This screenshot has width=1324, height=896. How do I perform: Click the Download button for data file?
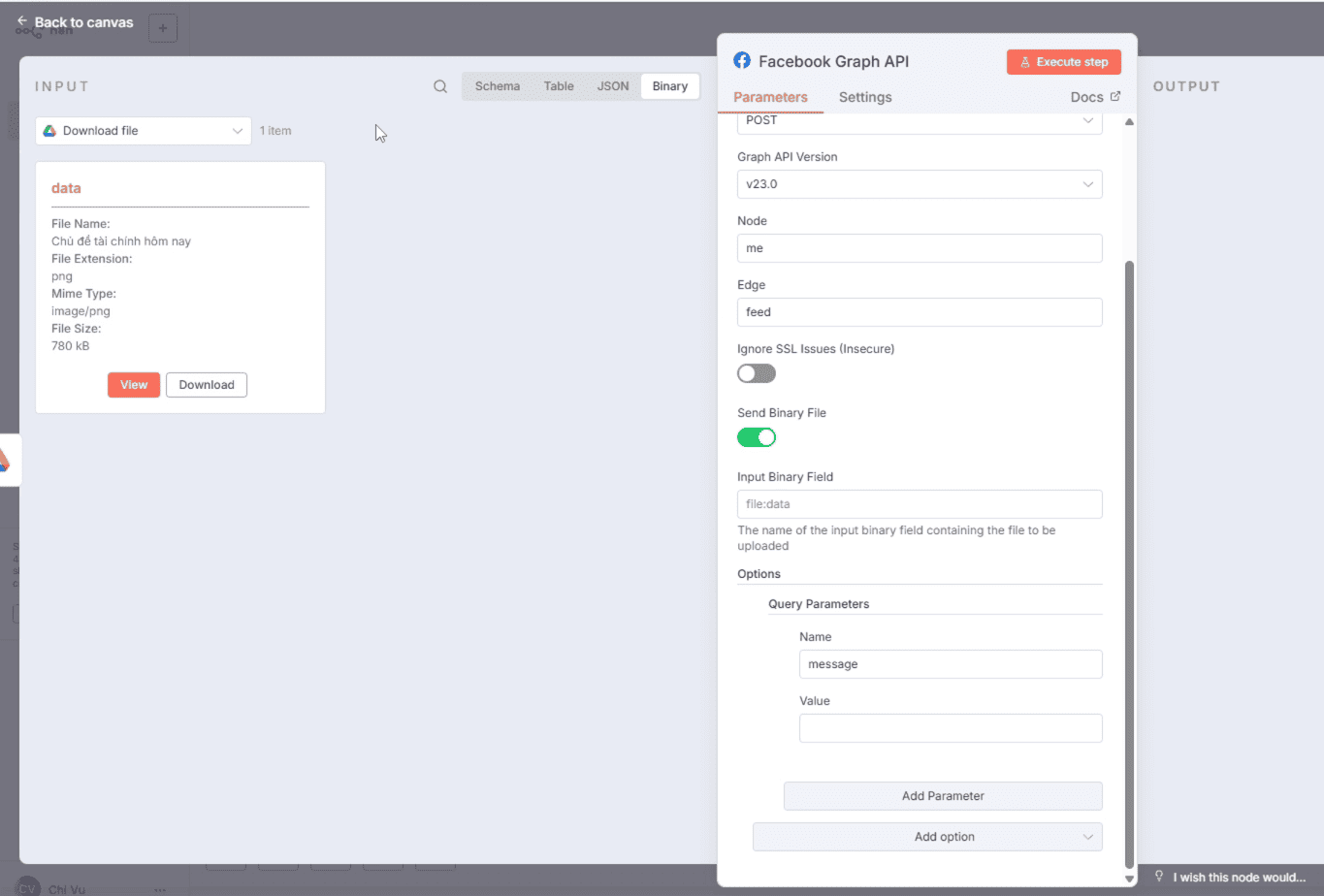coord(207,385)
